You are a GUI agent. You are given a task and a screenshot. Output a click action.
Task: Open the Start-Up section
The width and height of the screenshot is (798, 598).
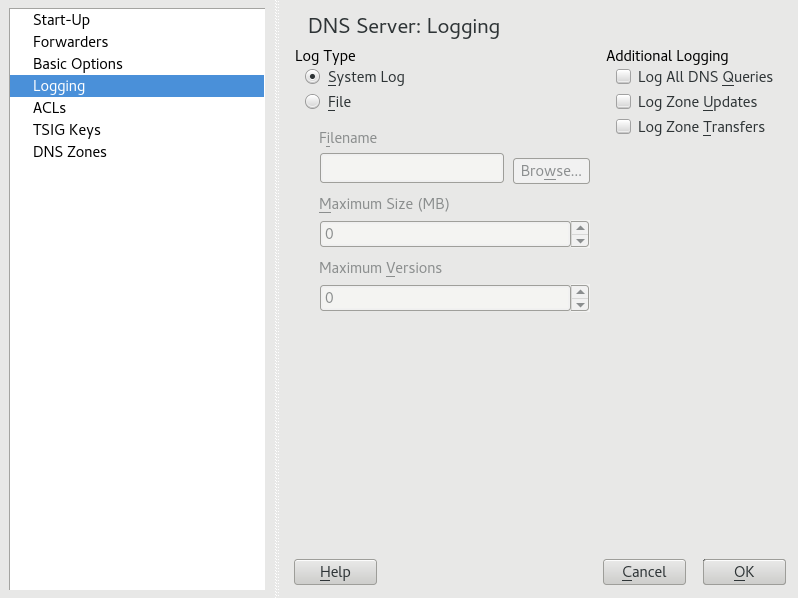pos(61,20)
